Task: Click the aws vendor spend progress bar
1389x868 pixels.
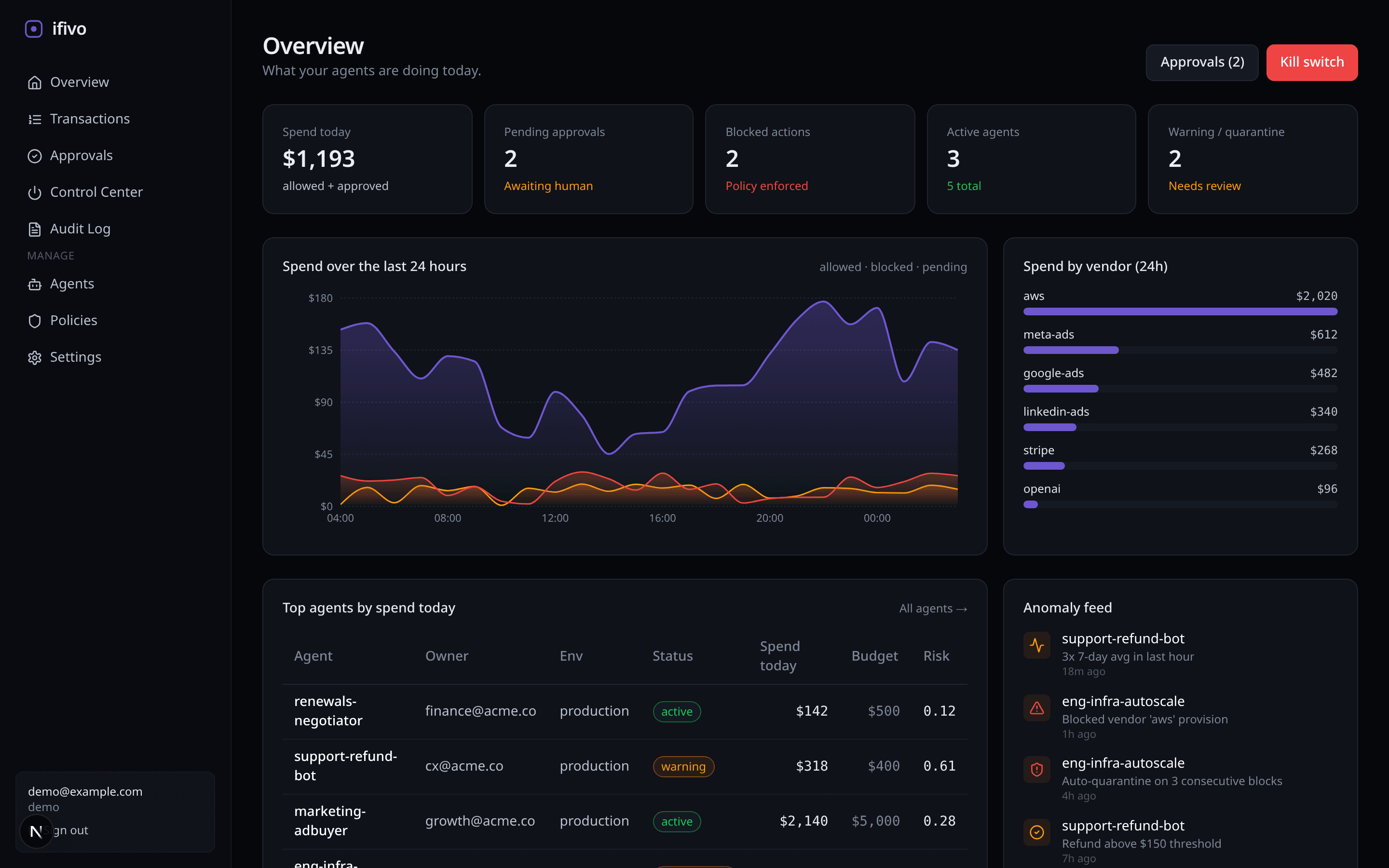Action: [1180, 311]
